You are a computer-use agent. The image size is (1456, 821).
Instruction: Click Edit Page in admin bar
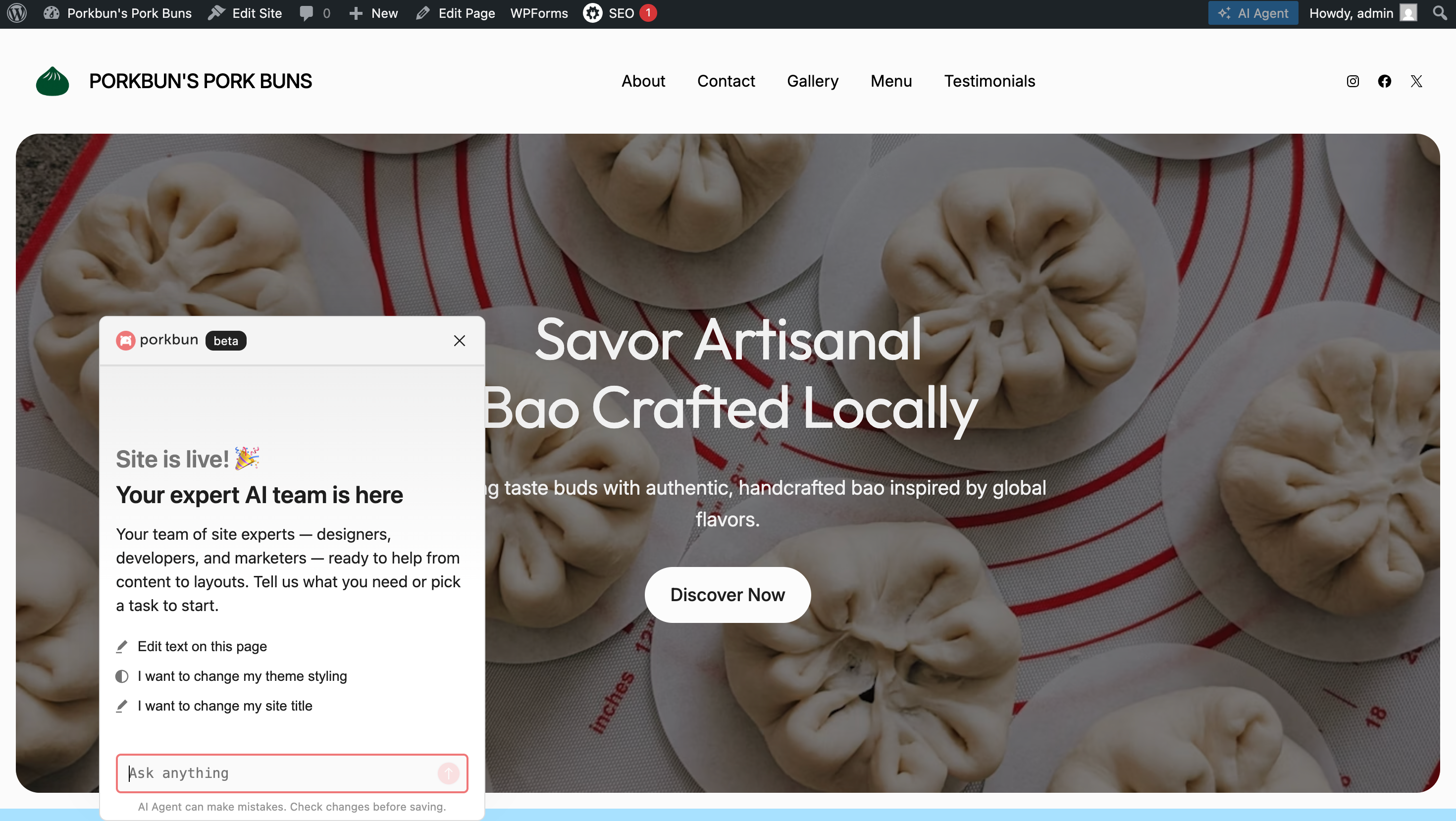tap(456, 13)
